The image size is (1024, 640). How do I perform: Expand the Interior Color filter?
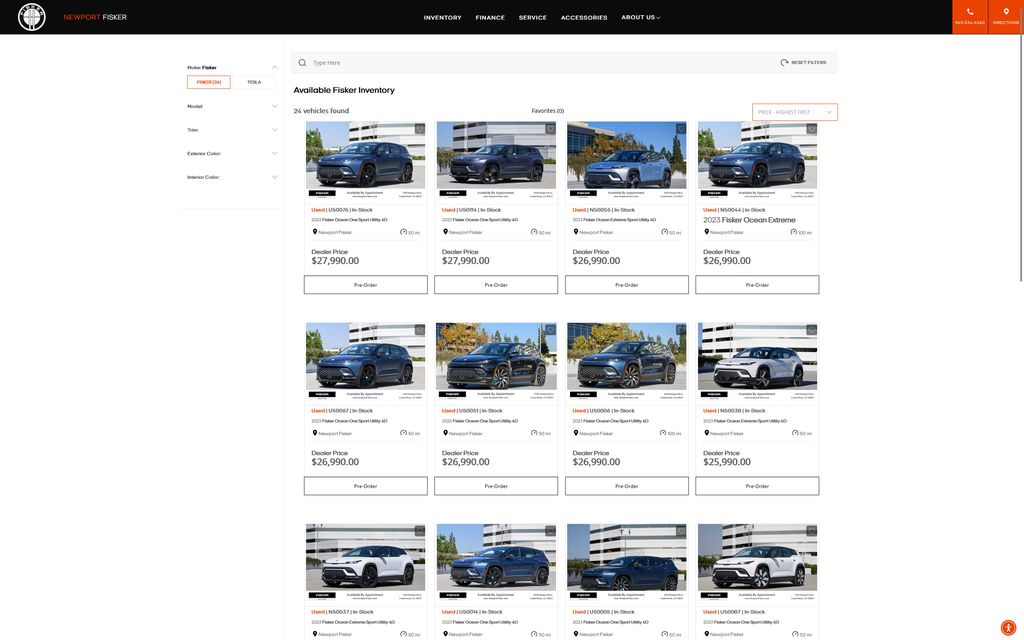275,177
